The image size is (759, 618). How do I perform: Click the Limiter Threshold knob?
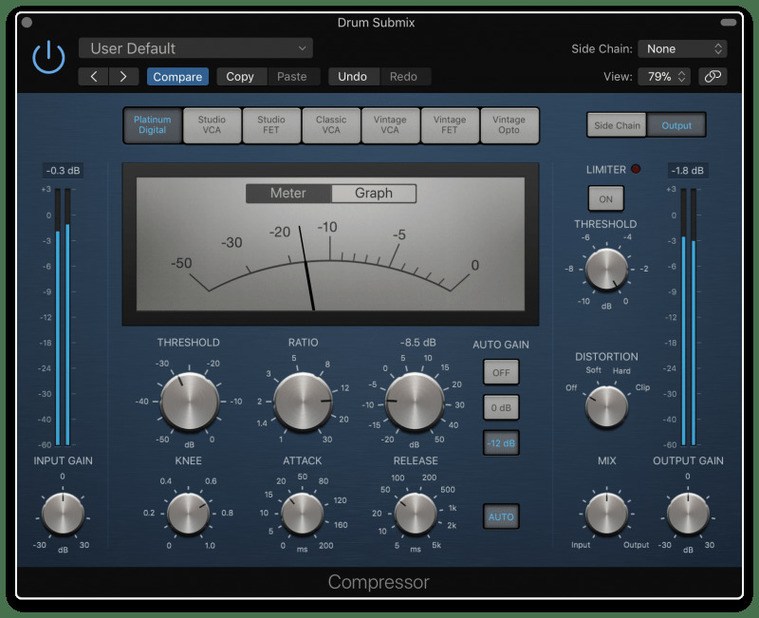(607, 270)
